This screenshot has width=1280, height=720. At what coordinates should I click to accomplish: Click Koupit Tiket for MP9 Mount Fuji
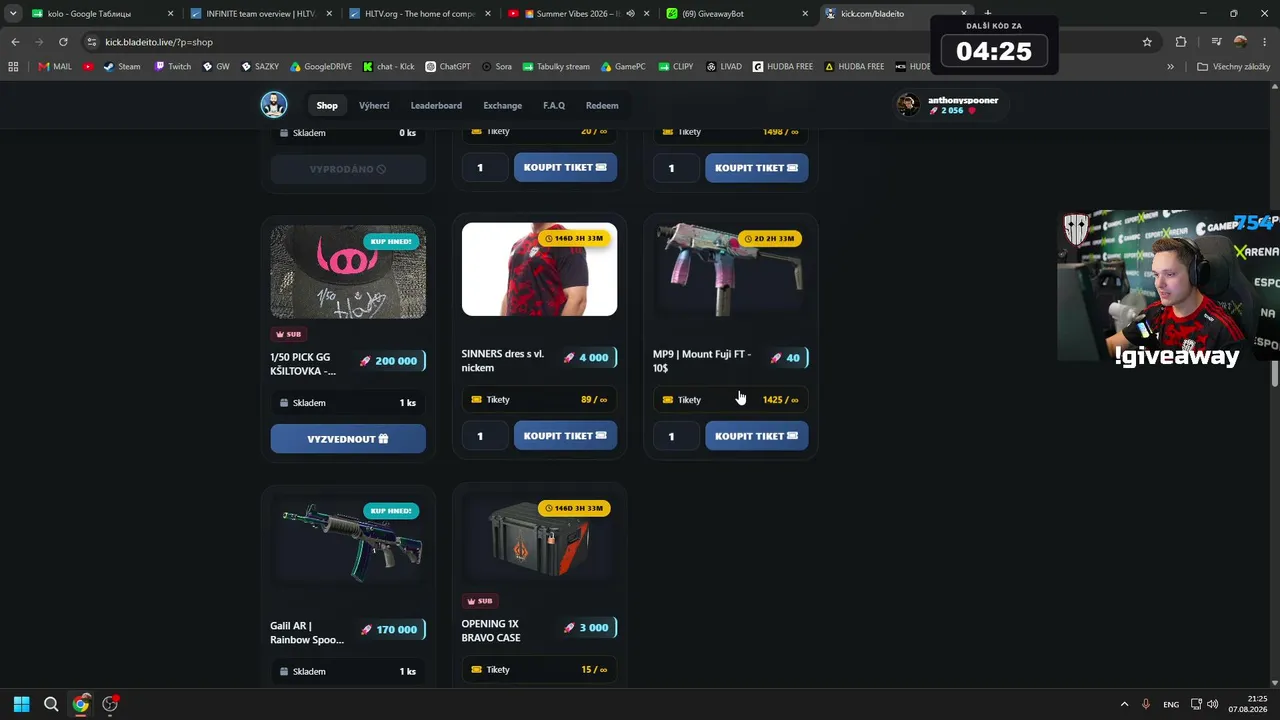[x=756, y=436]
